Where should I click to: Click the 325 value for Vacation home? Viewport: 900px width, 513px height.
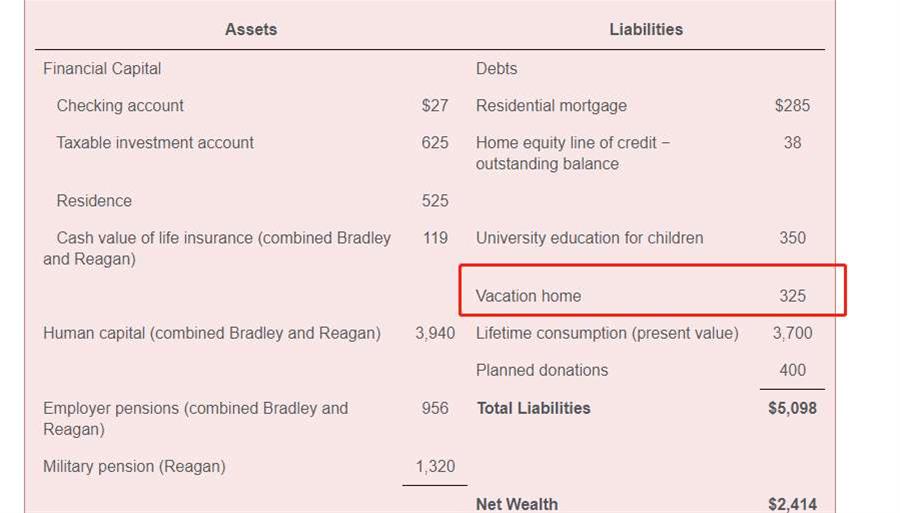pyautogui.click(x=792, y=296)
